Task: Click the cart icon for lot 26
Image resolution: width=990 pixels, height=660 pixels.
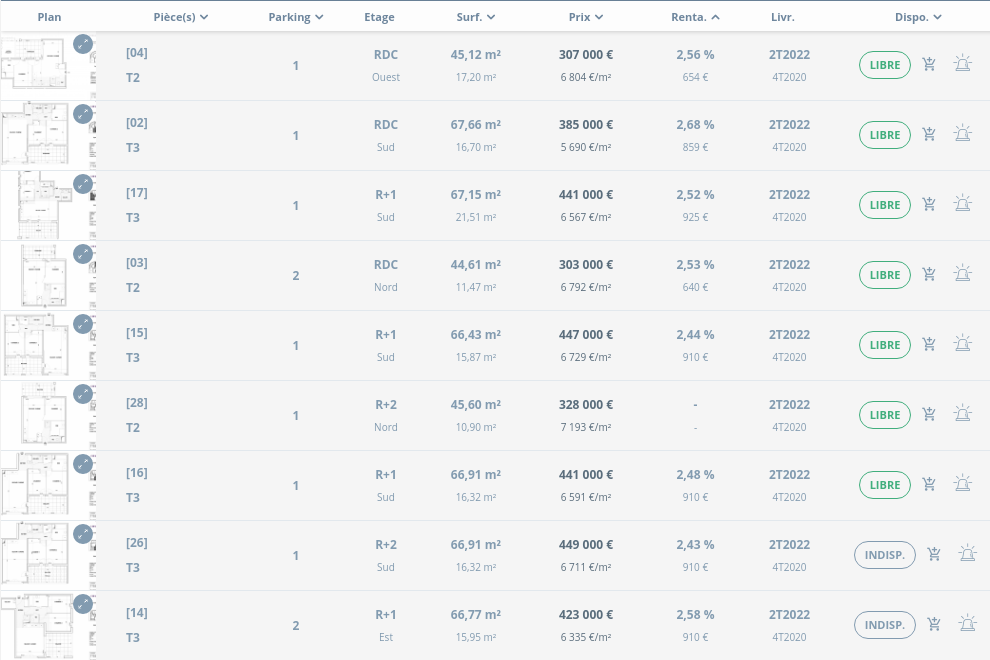Action: (x=934, y=555)
